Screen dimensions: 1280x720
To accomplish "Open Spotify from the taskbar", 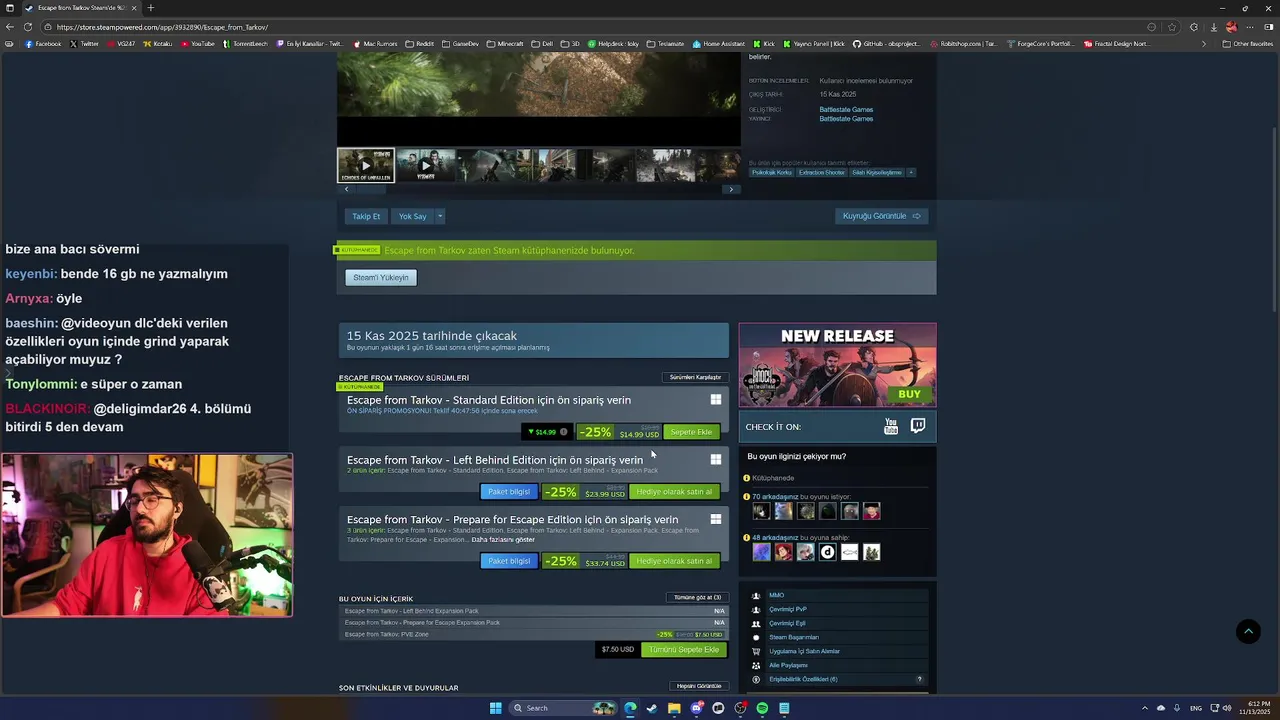I will coord(762,708).
